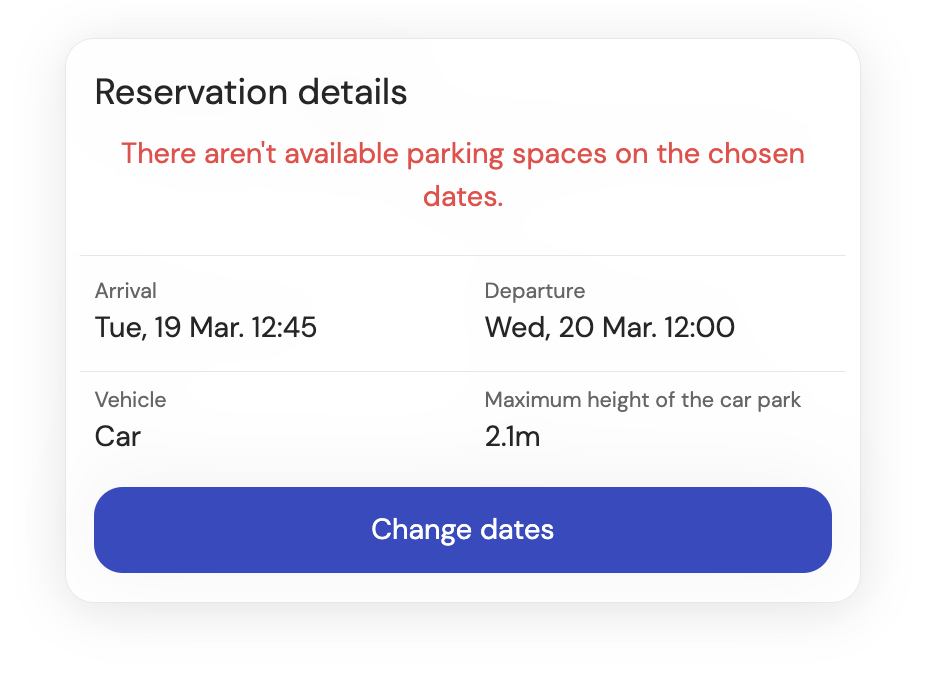Image resolution: width=948 pixels, height=674 pixels.
Task: Click the parking availability error message
Action: coord(462,175)
